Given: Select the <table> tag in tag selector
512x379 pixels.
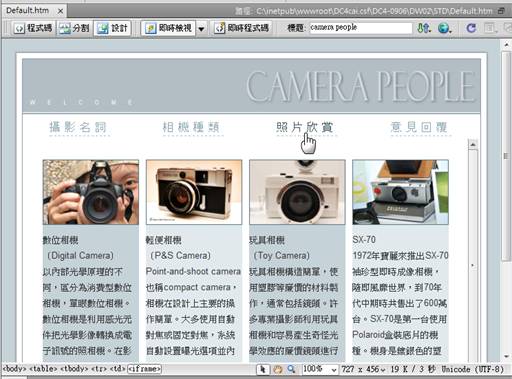Looking at the screenshot, I should 43,369.
